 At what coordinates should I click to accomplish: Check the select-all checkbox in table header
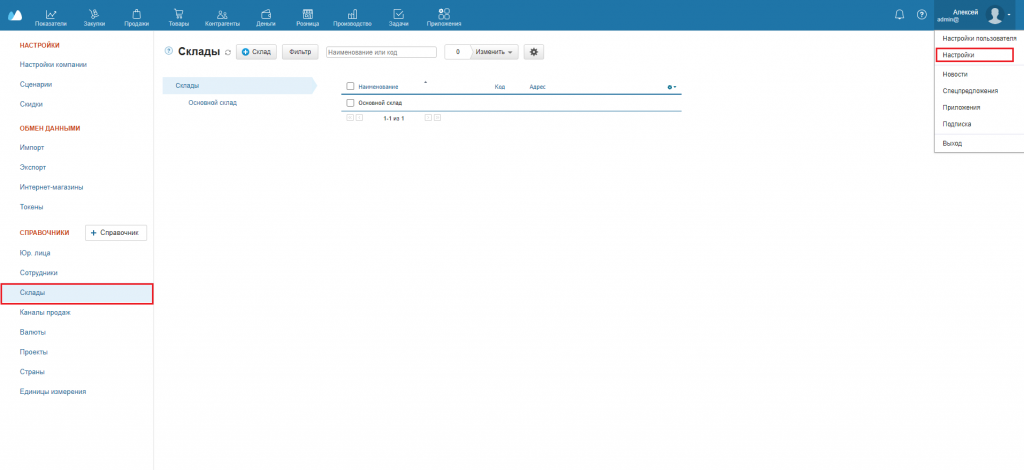coord(350,87)
